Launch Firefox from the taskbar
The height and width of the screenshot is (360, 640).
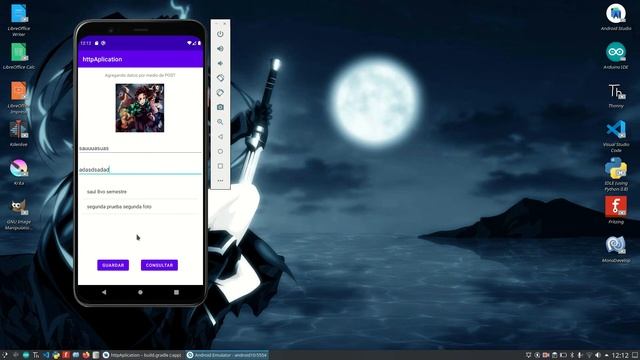coord(86,355)
